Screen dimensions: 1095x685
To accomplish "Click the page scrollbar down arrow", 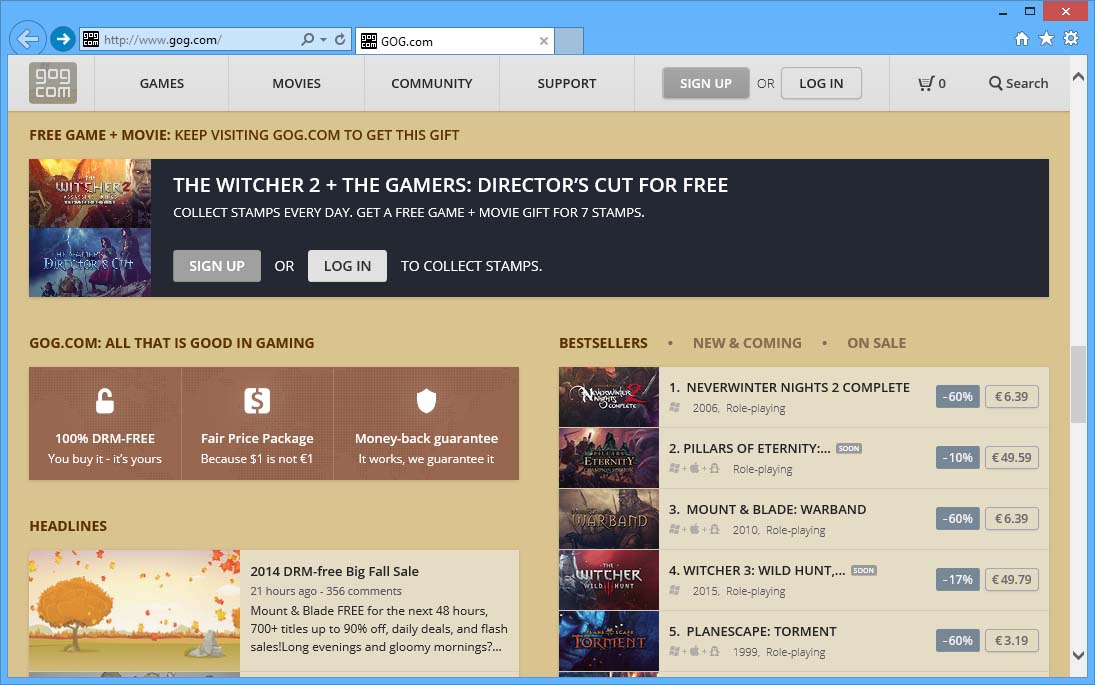I will pyautogui.click(x=1078, y=655).
